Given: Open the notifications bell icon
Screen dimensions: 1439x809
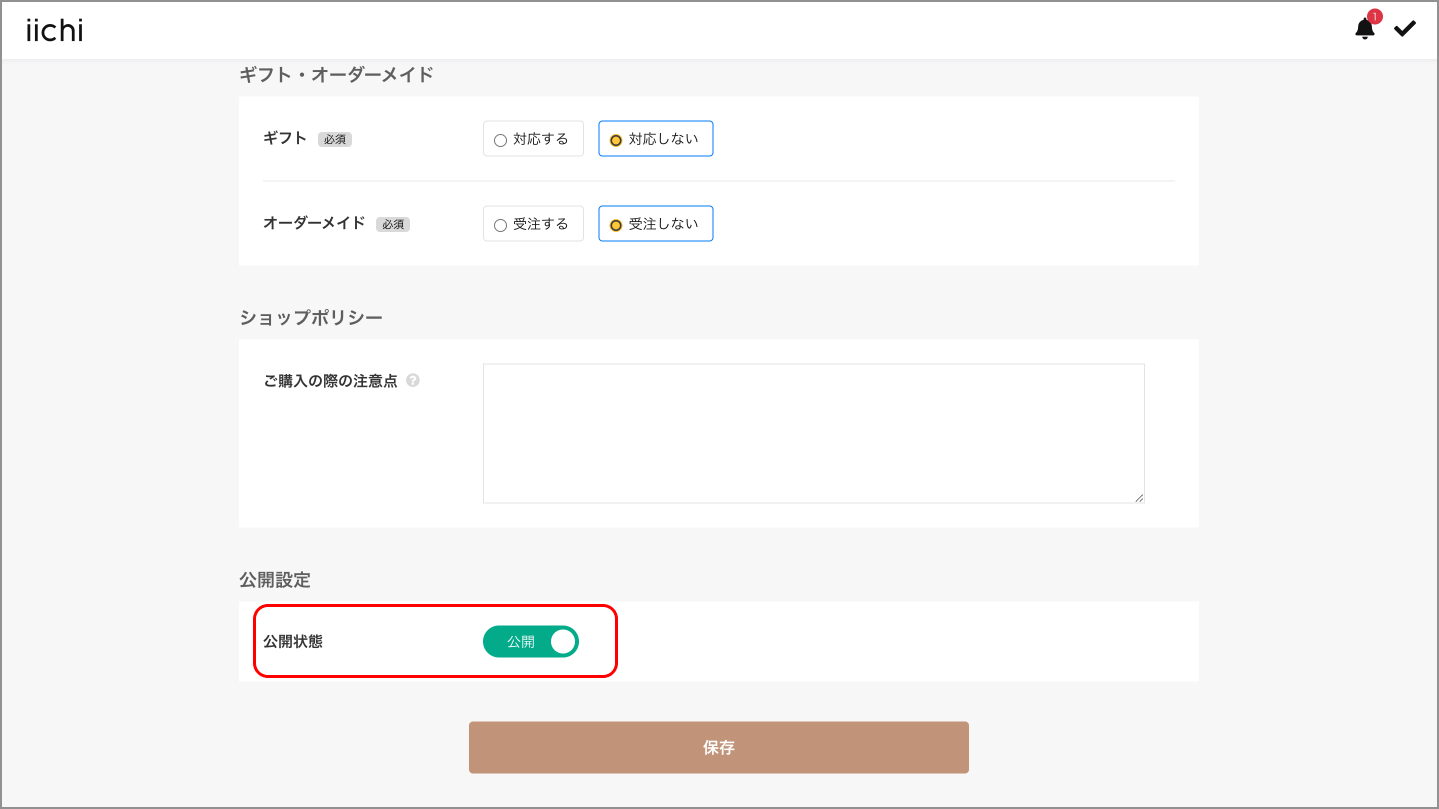Looking at the screenshot, I should pos(1365,28).
